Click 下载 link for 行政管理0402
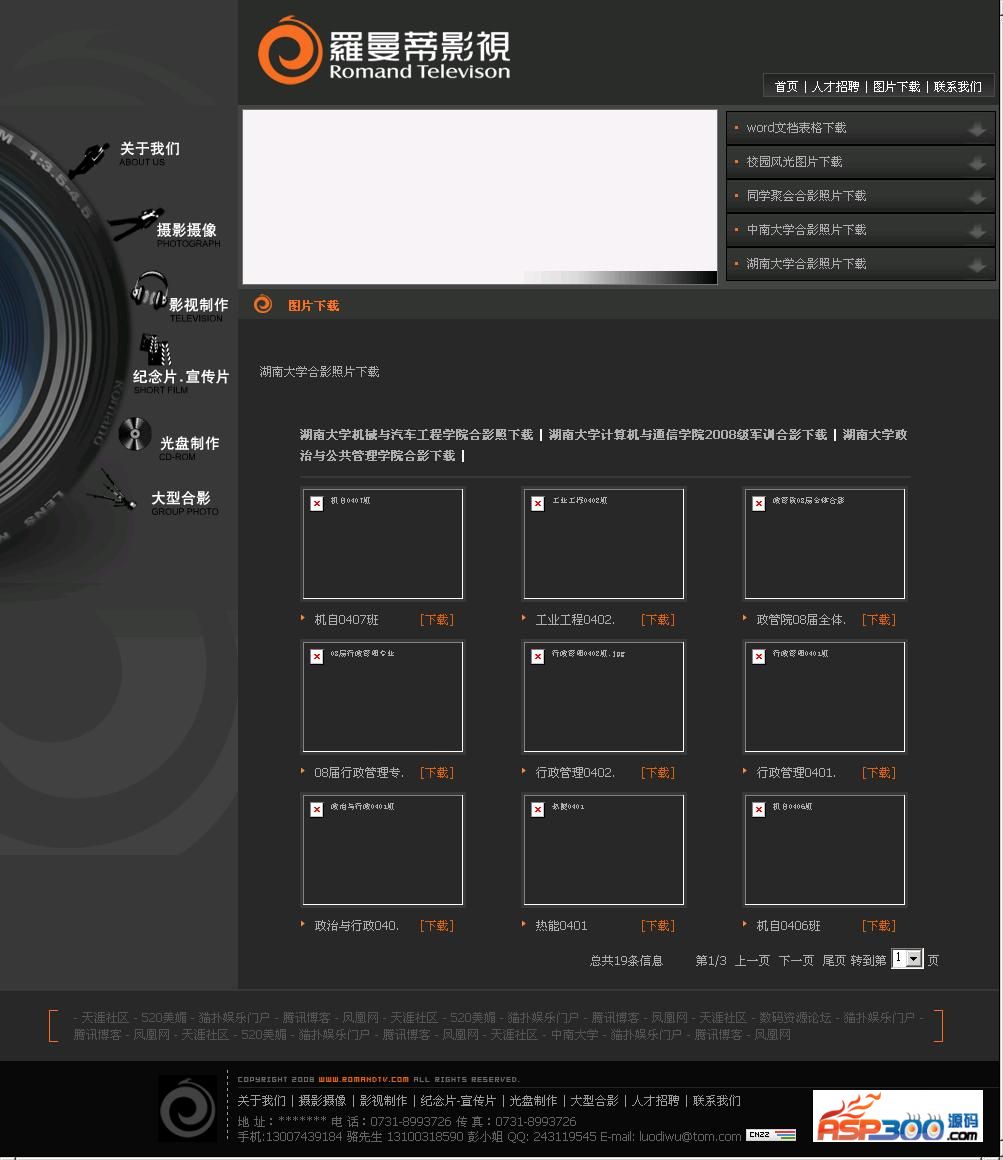Image resolution: width=1003 pixels, height=1160 pixels. click(658, 773)
